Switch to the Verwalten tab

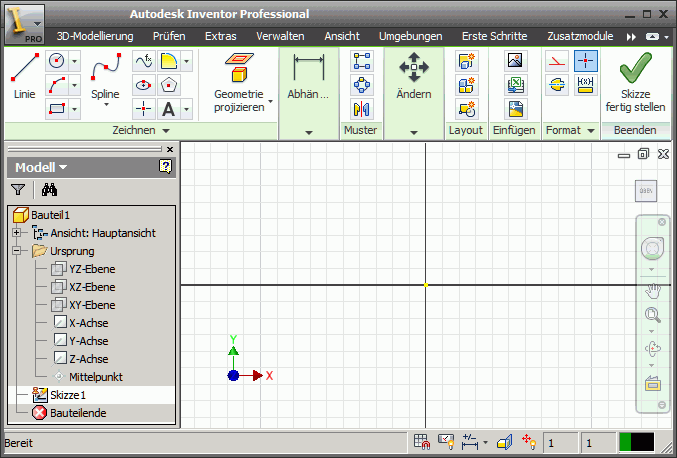[x=280, y=36]
